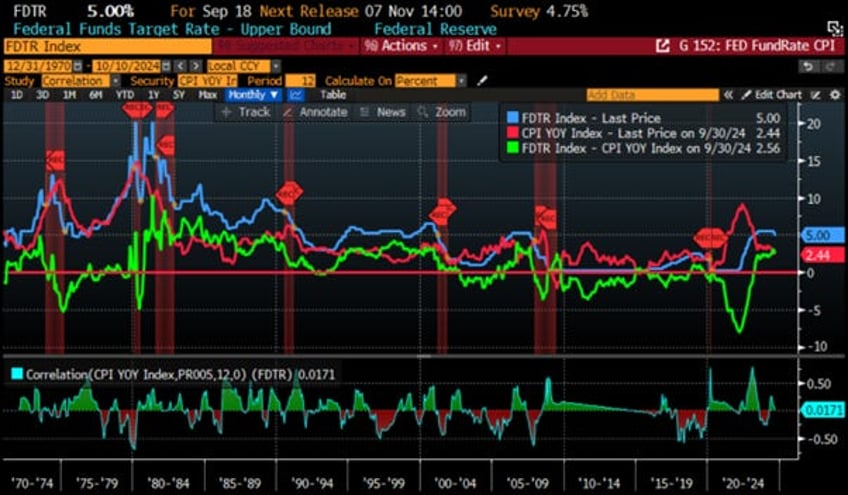The height and width of the screenshot is (495, 848).
Task: Click cyan Correlation legend swatch
Action: pos(17,374)
